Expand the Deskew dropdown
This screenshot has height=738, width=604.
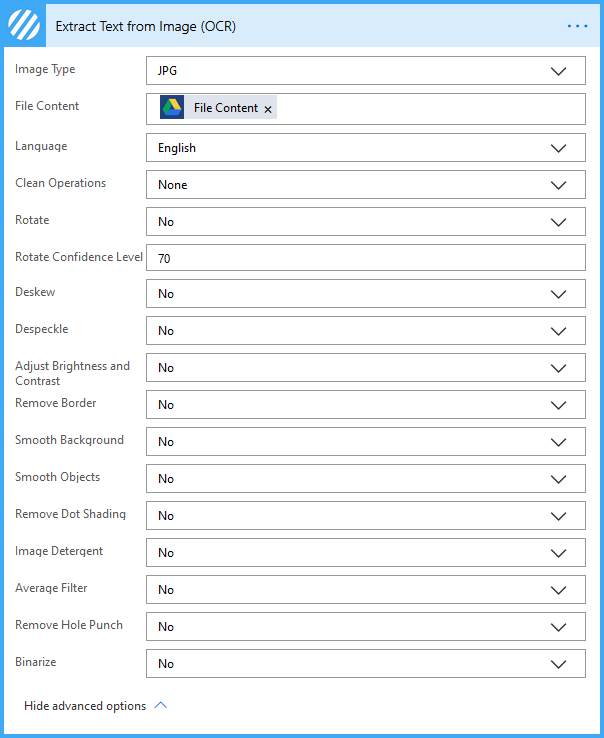[366, 294]
